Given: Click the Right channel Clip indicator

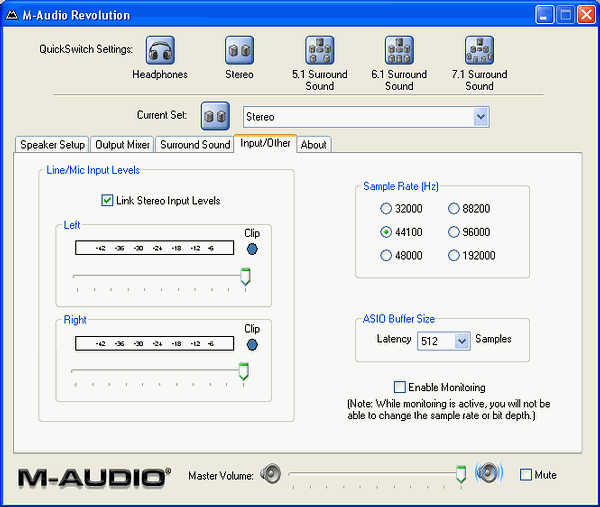Looking at the screenshot, I should click(x=252, y=345).
